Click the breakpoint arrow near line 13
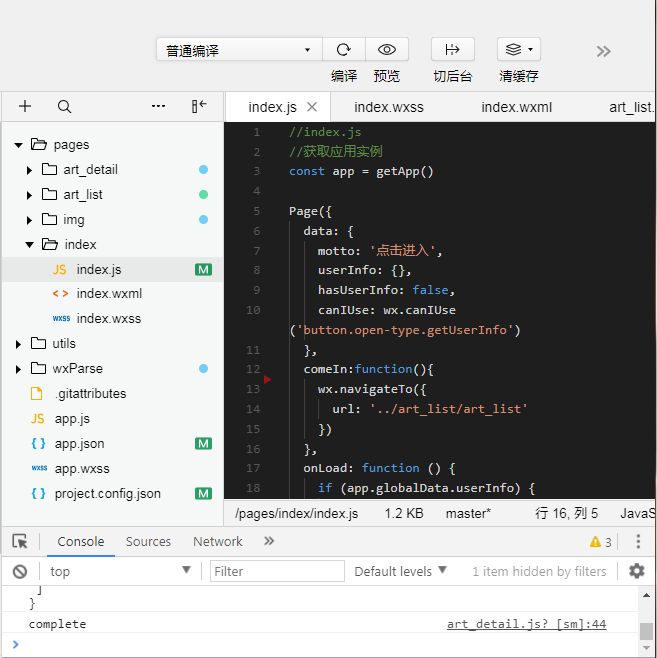The height and width of the screenshot is (658, 657). coord(267,379)
